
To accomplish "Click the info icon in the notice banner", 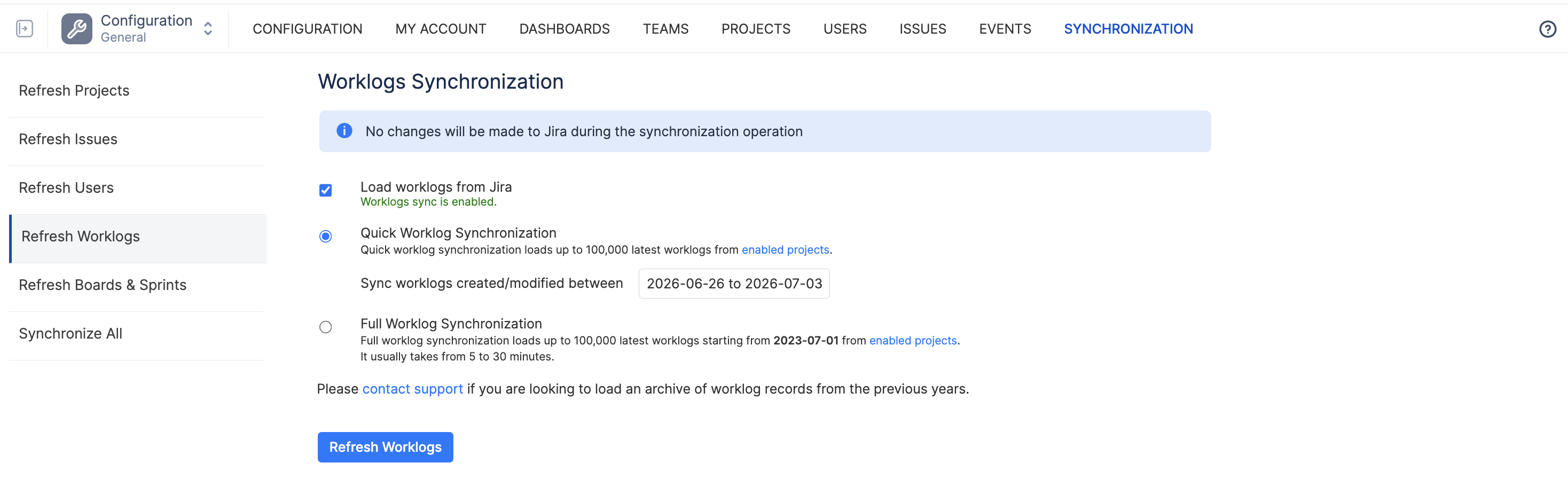I will [344, 131].
